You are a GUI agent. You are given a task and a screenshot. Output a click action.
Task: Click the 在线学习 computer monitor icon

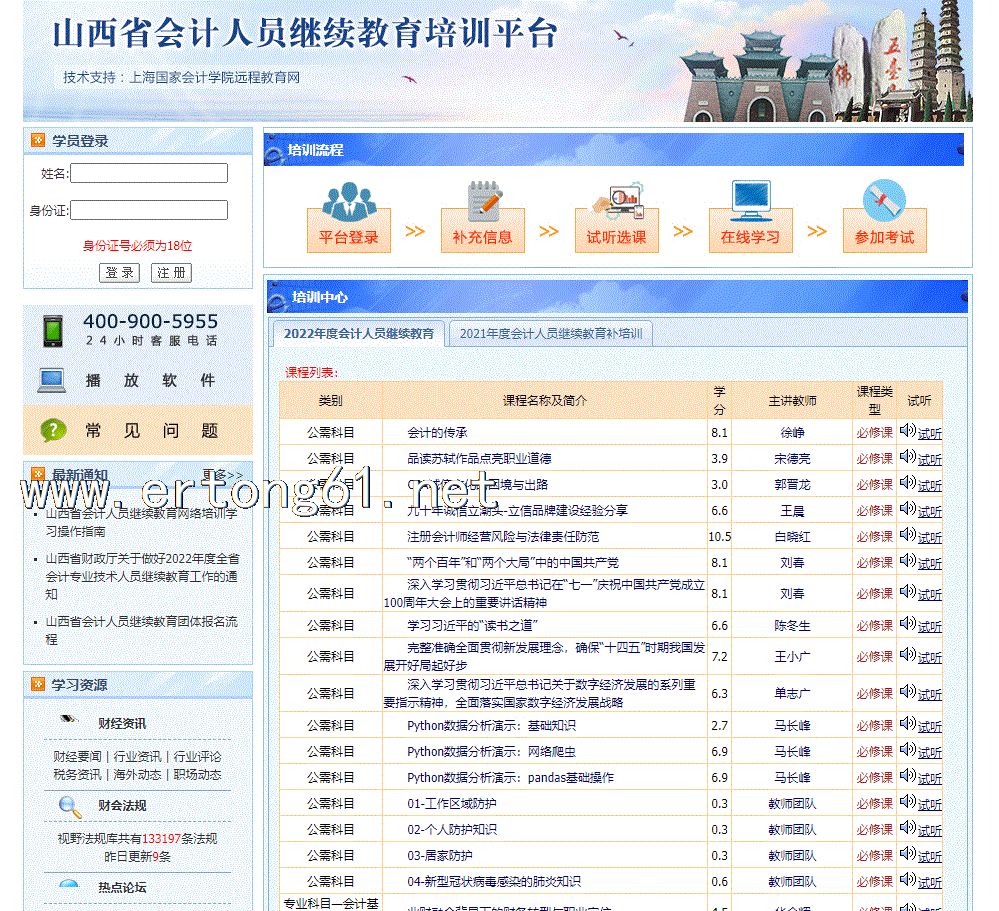(750, 199)
